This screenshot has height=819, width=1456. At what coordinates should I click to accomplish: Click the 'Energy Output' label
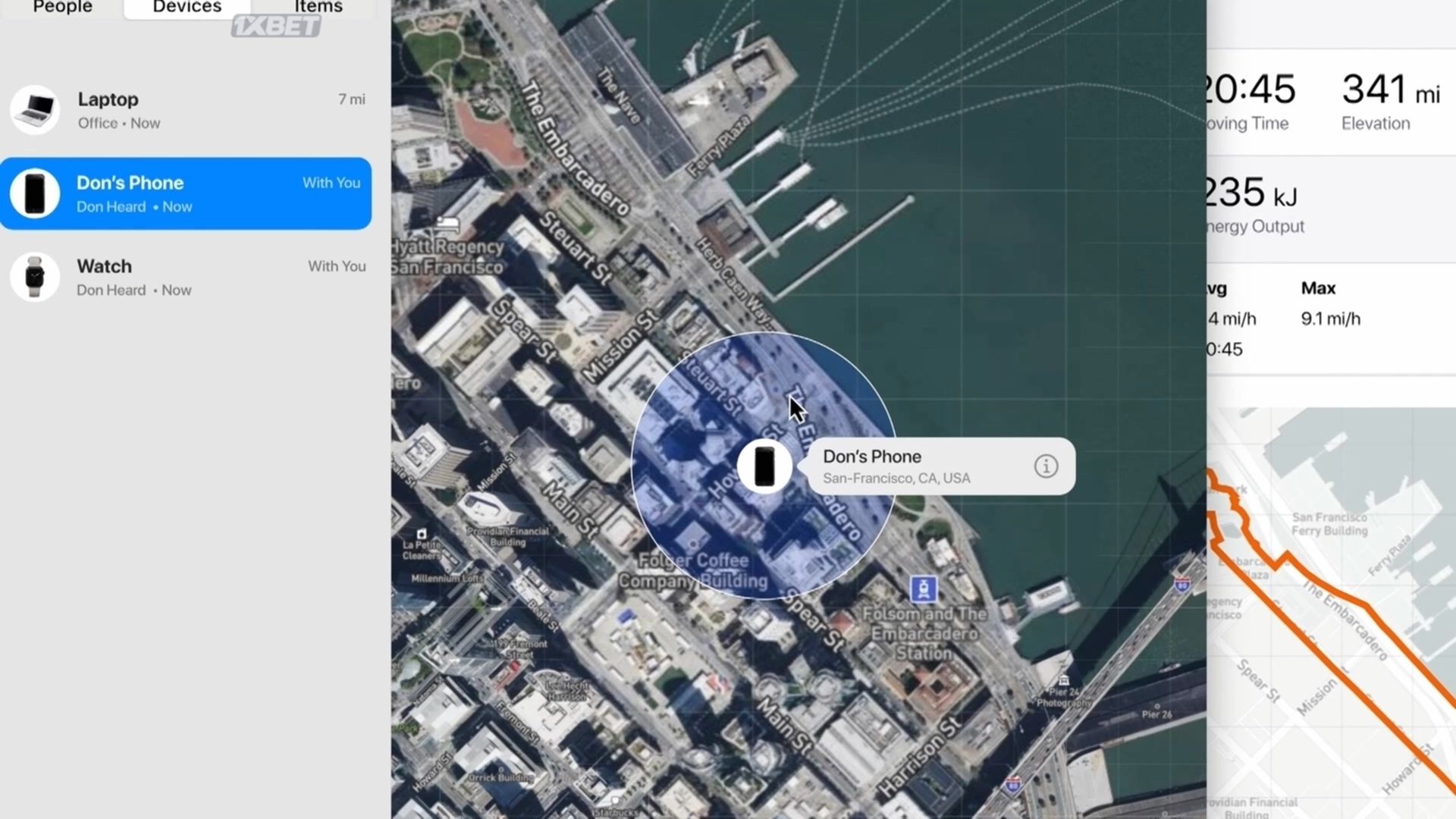click(1256, 226)
